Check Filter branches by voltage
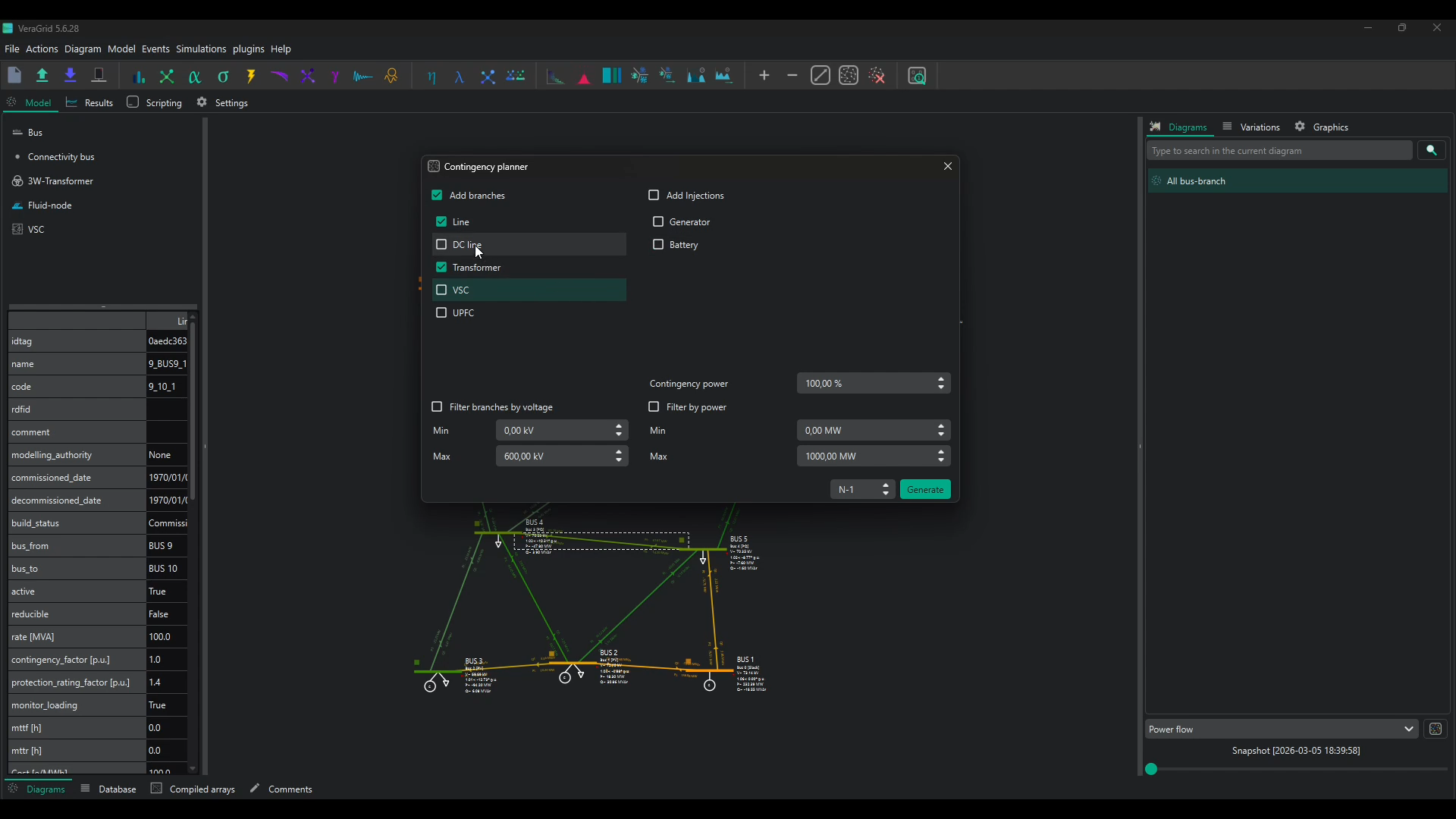Image resolution: width=1456 pixels, height=819 pixels. (438, 407)
